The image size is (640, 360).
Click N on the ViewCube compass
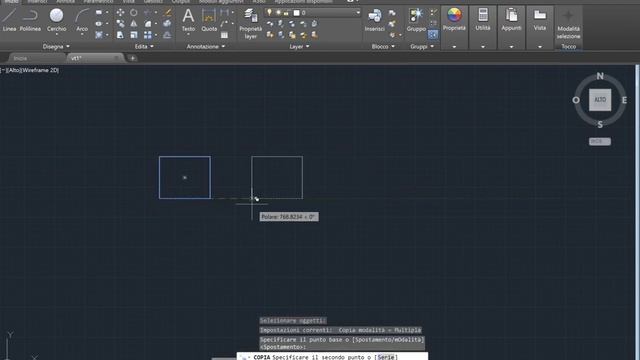pos(600,76)
